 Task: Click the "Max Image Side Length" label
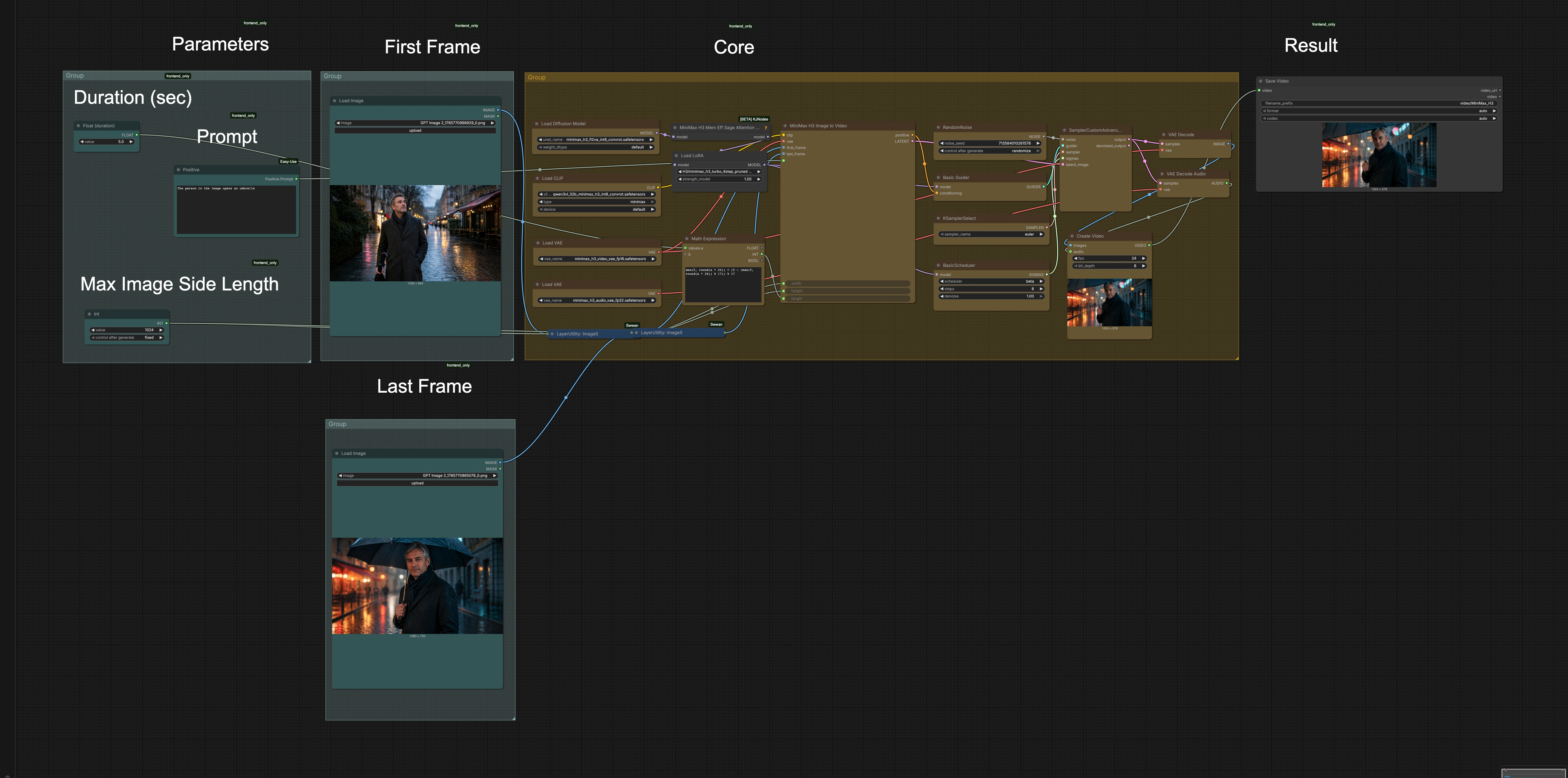(180, 284)
